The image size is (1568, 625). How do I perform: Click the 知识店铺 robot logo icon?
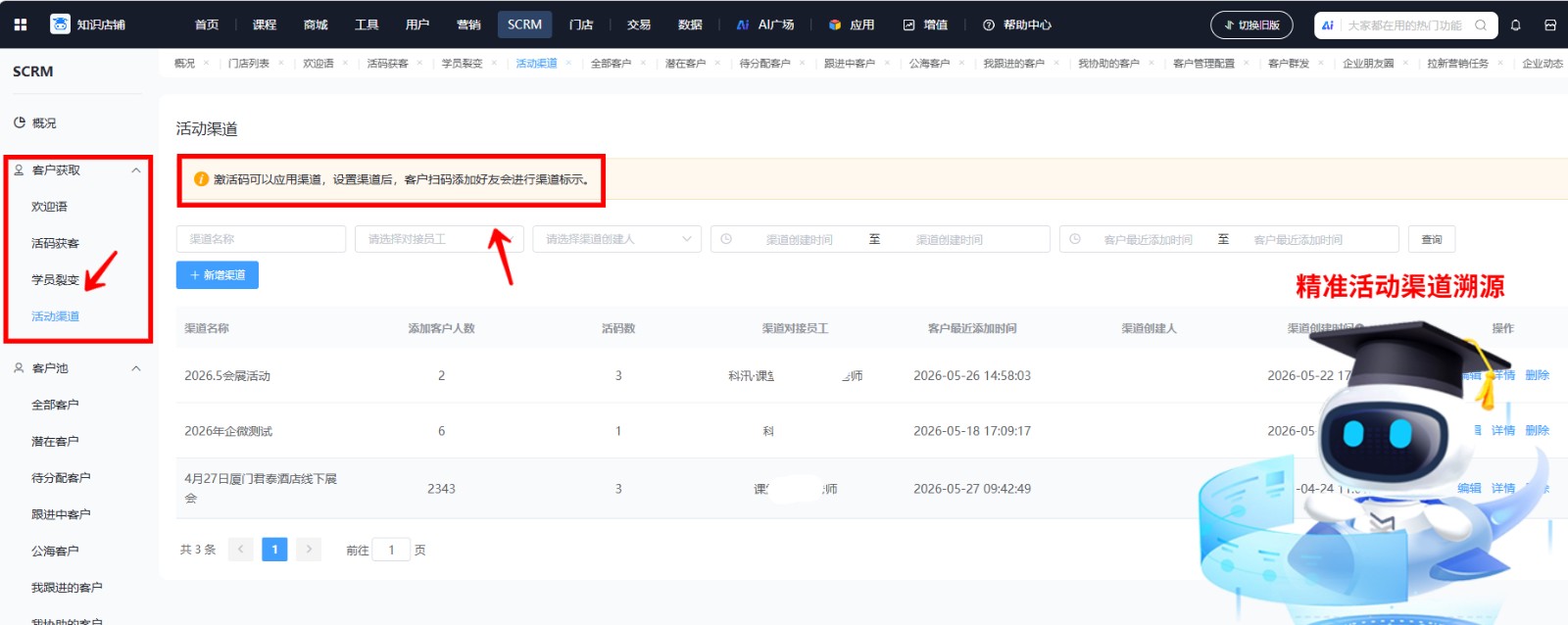click(60, 24)
